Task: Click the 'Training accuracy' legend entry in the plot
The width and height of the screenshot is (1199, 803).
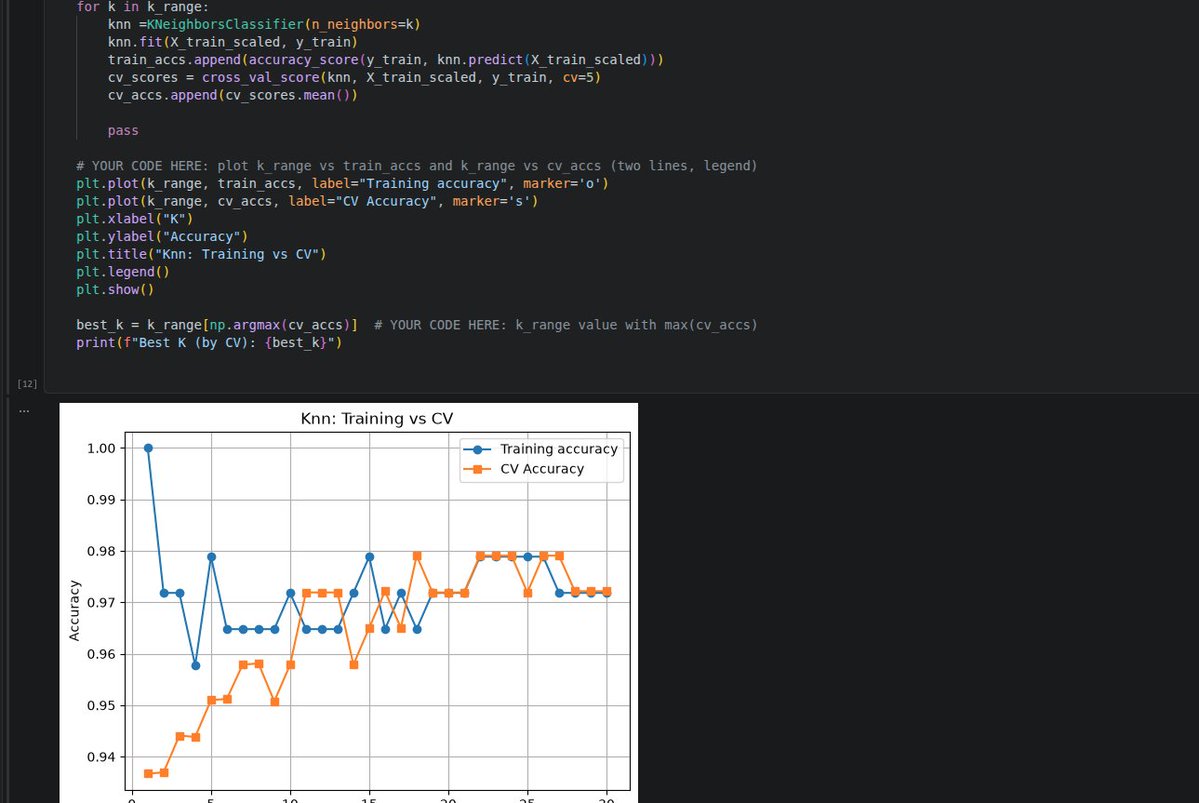Action: click(x=541, y=449)
